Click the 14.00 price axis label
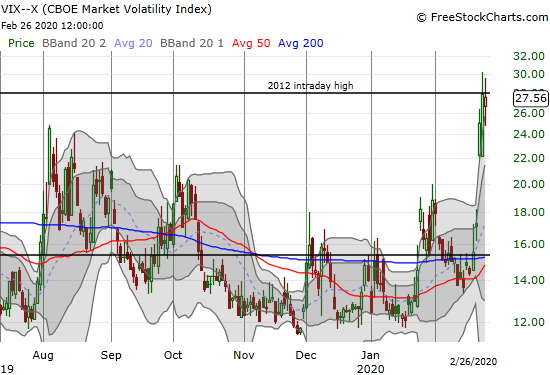Screen dimensions: 550x375 pos(529,280)
